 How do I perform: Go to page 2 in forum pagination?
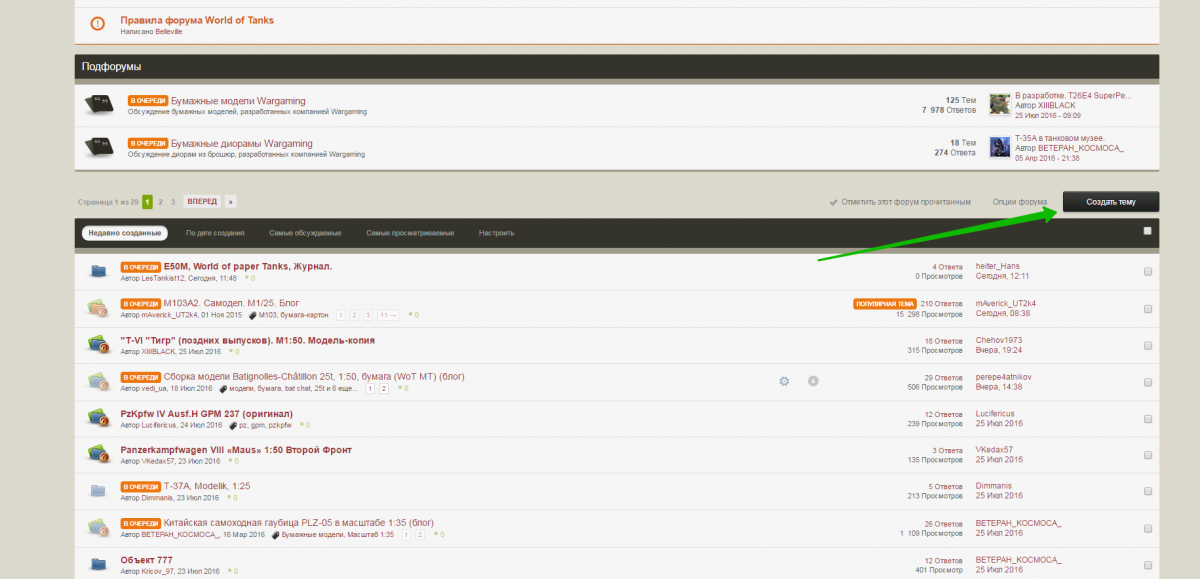coord(160,202)
